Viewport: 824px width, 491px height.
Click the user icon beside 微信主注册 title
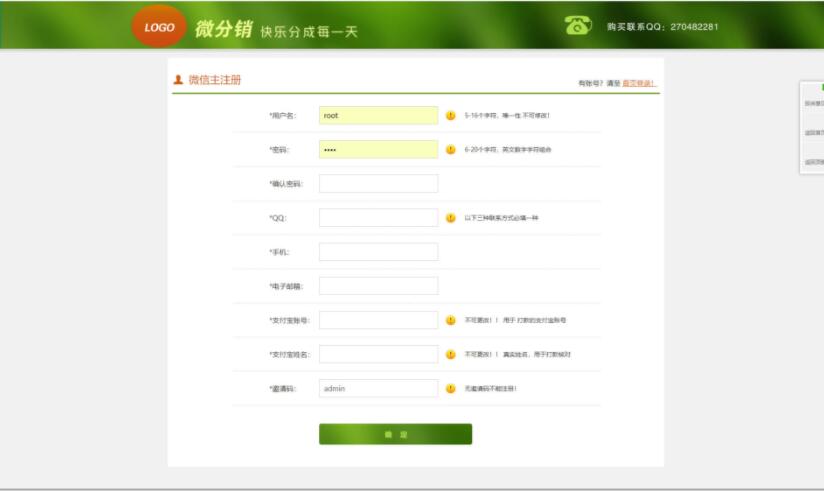pyautogui.click(x=178, y=80)
